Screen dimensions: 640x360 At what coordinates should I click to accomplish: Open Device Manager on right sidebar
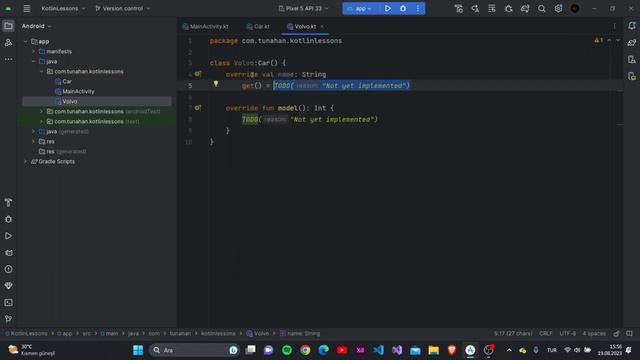(632, 60)
